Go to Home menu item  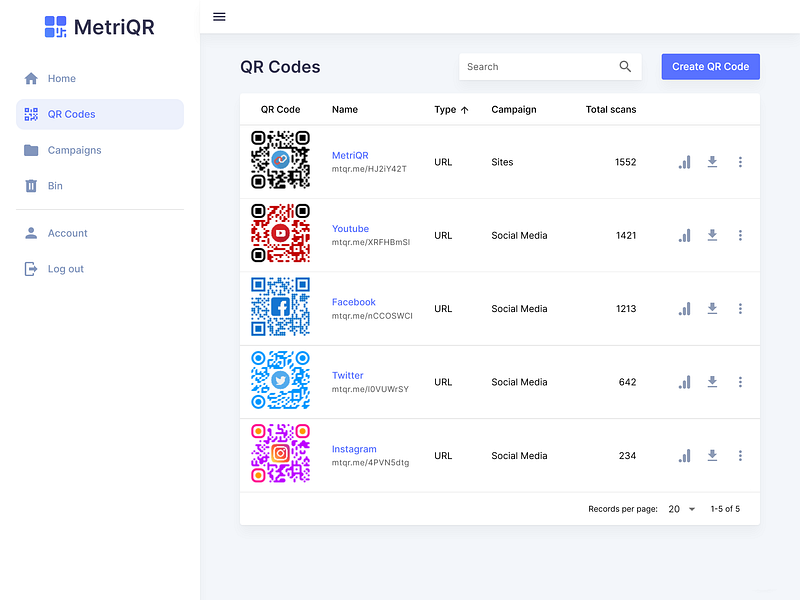[x=100, y=79]
